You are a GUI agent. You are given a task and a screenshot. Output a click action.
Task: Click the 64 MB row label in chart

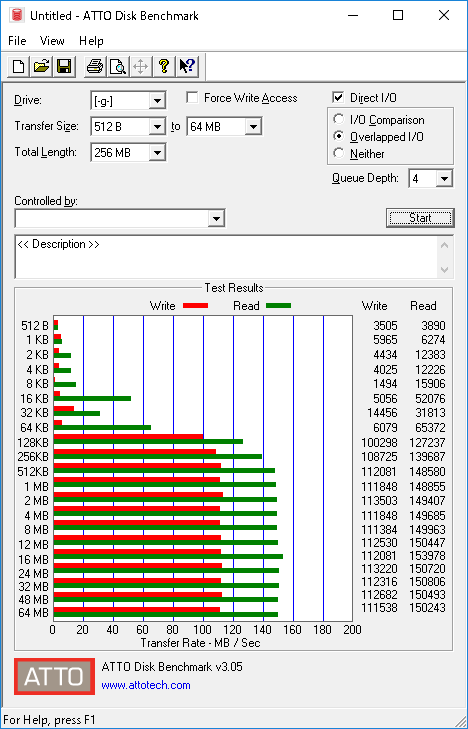coord(33,613)
